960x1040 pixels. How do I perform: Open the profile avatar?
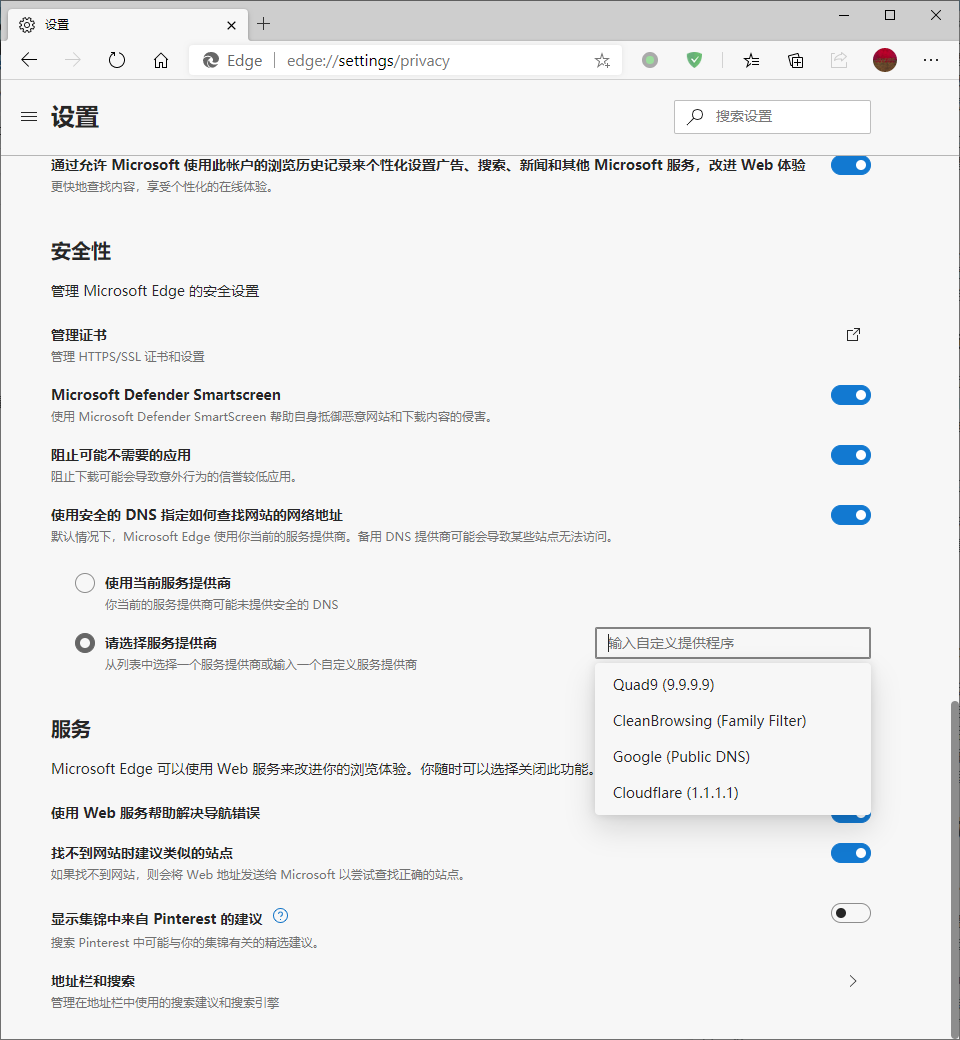884,60
